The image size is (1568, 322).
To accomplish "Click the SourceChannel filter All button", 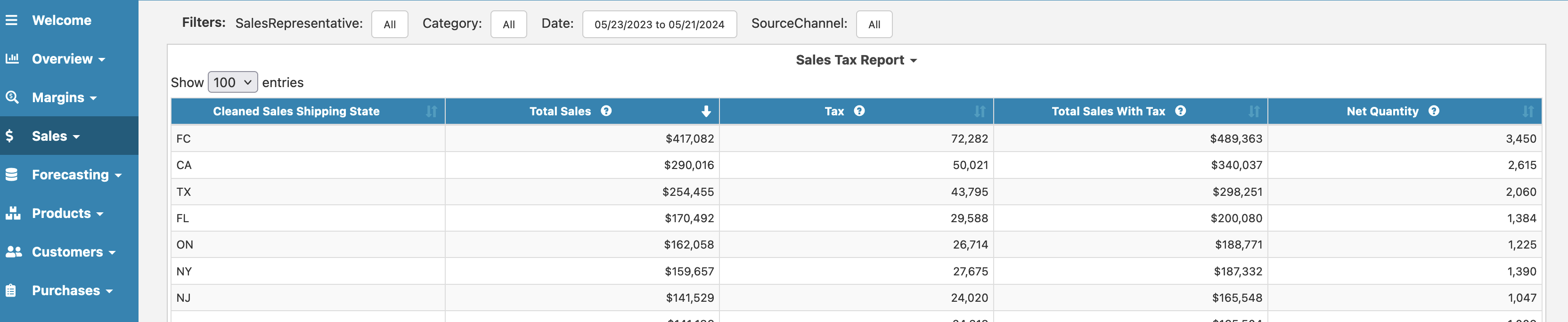I will pyautogui.click(x=874, y=24).
